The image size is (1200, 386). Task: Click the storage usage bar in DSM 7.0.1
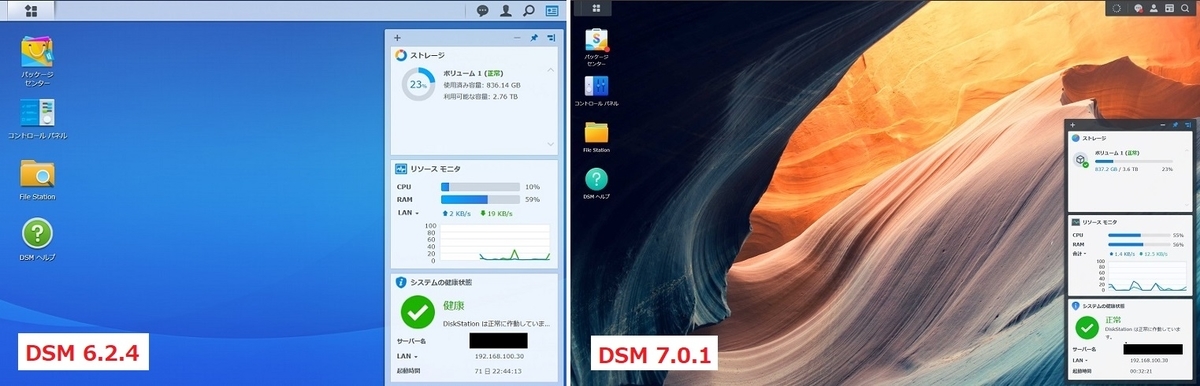coord(1133,161)
